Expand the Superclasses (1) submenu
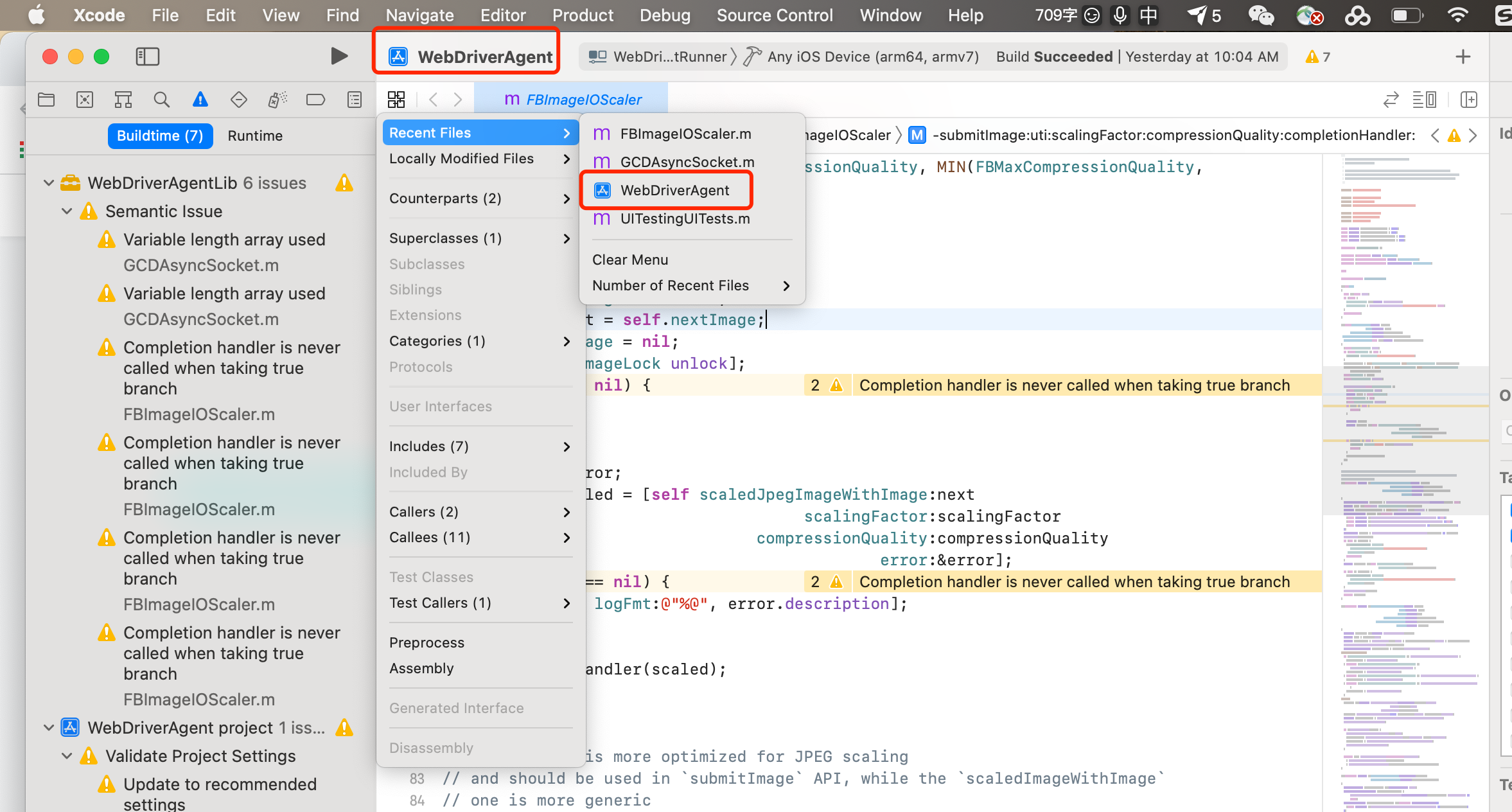1512x812 pixels. click(x=480, y=238)
